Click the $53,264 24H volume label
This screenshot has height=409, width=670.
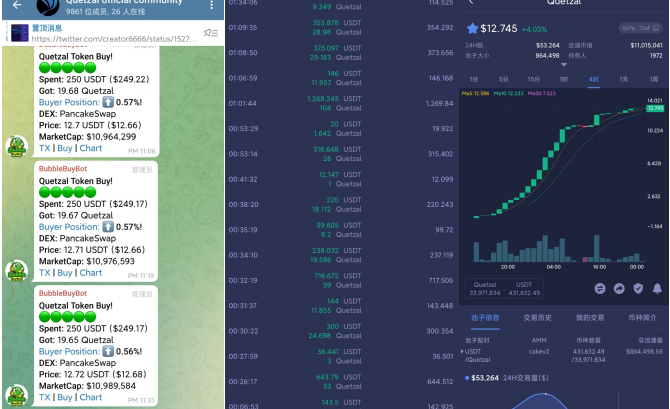pos(485,378)
